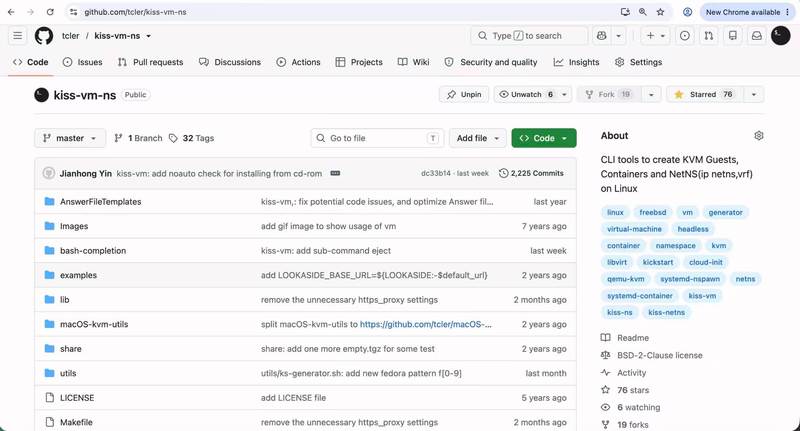Open the Wiki tab
The image size is (800, 431).
tap(414, 62)
